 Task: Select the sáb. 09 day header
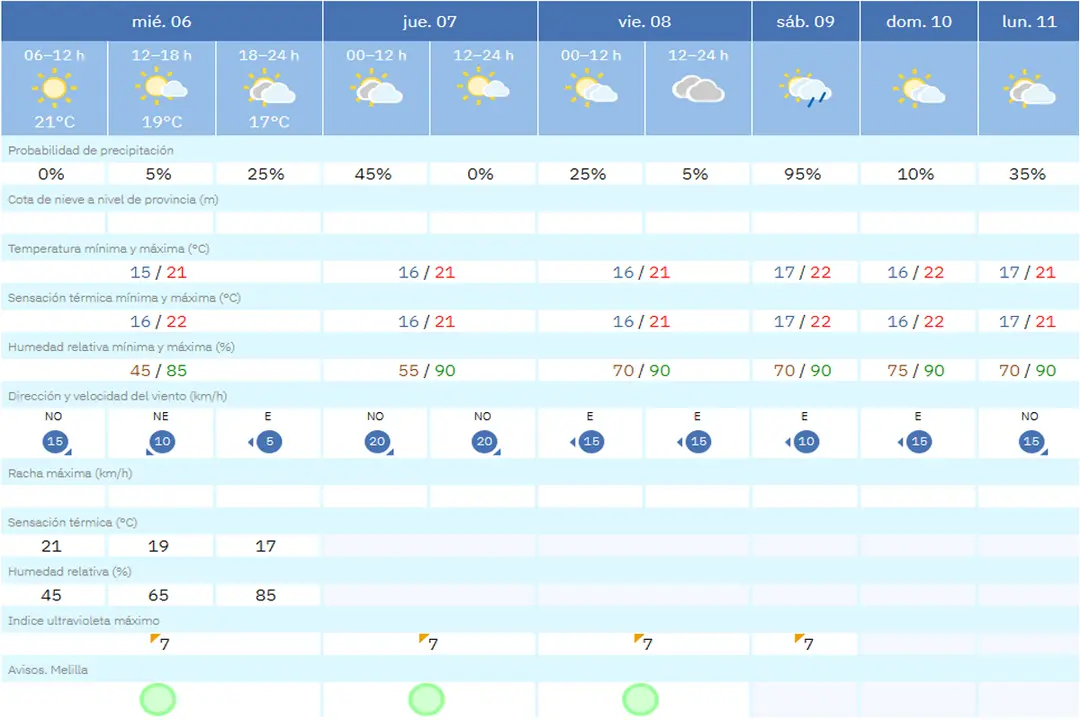806,21
